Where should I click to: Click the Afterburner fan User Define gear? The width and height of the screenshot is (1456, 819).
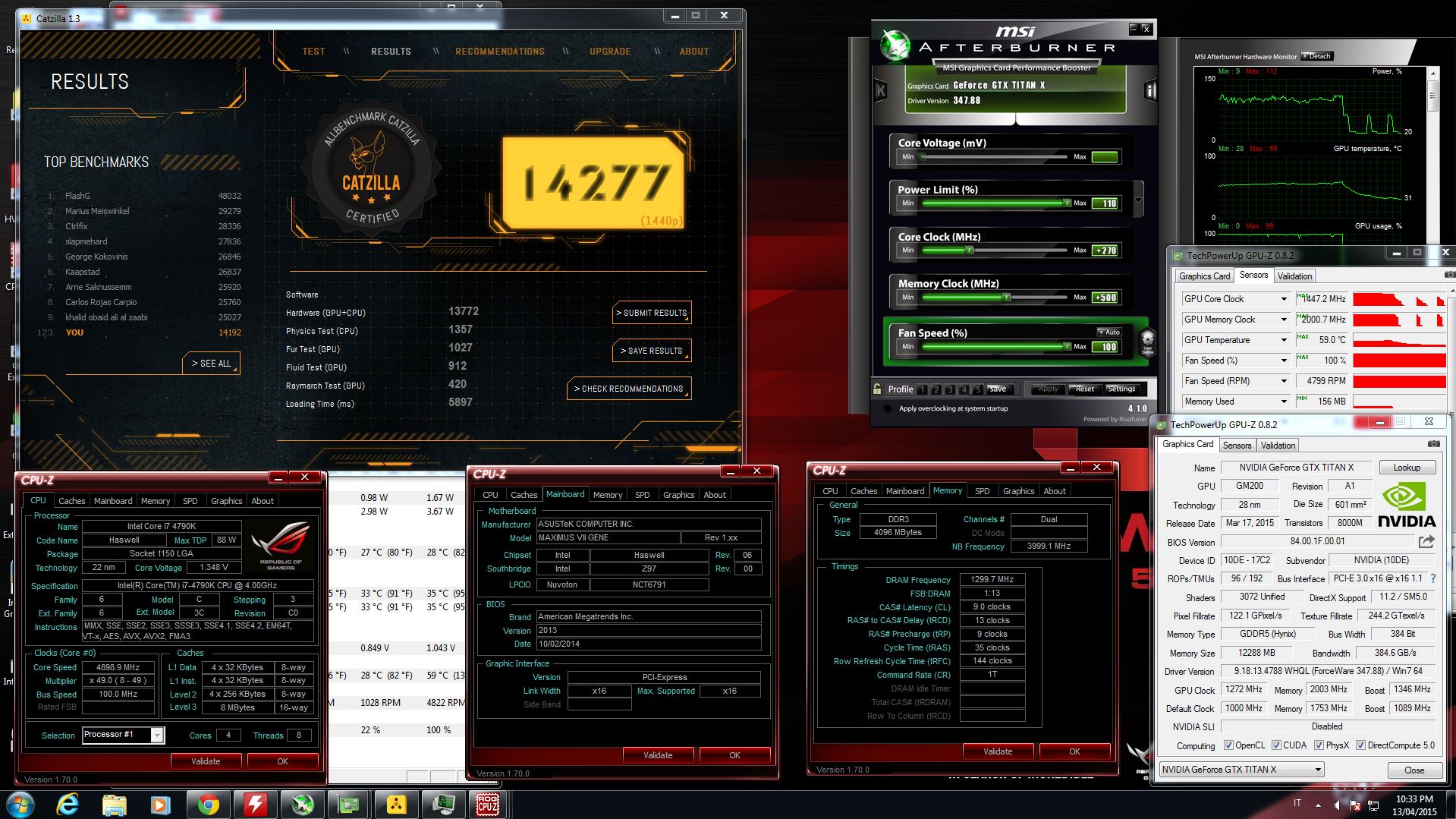pyautogui.click(x=1147, y=342)
